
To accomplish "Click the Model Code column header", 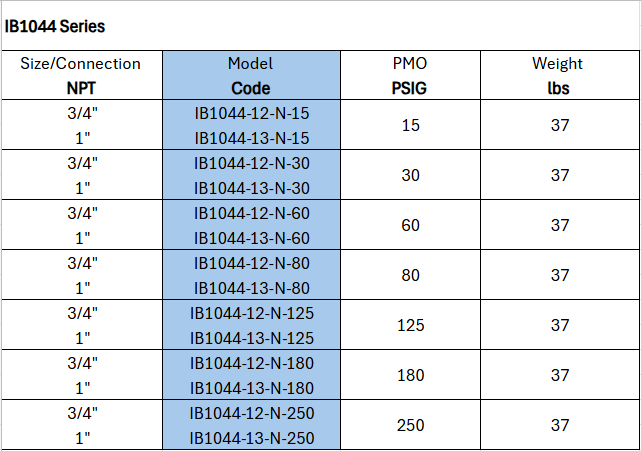I will [251, 75].
